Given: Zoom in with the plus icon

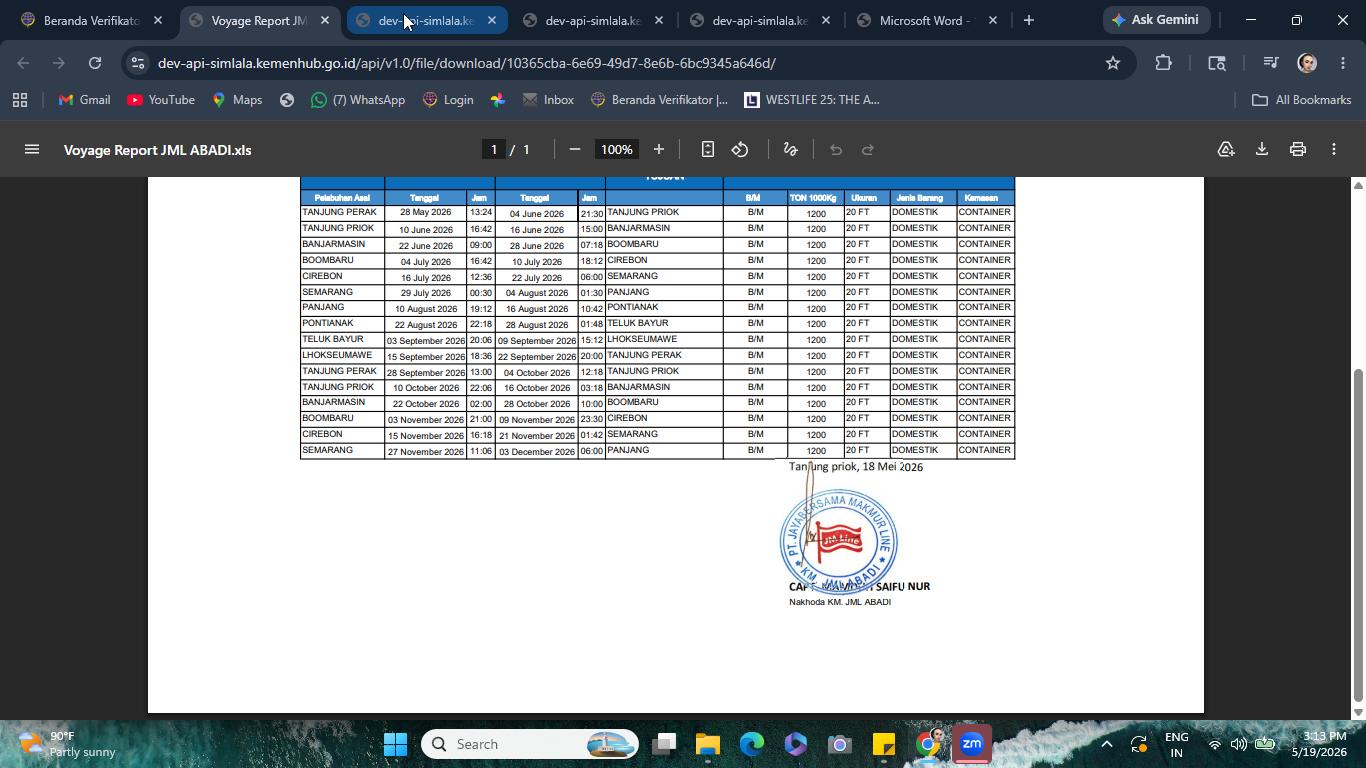Looking at the screenshot, I should pyautogui.click(x=659, y=150).
